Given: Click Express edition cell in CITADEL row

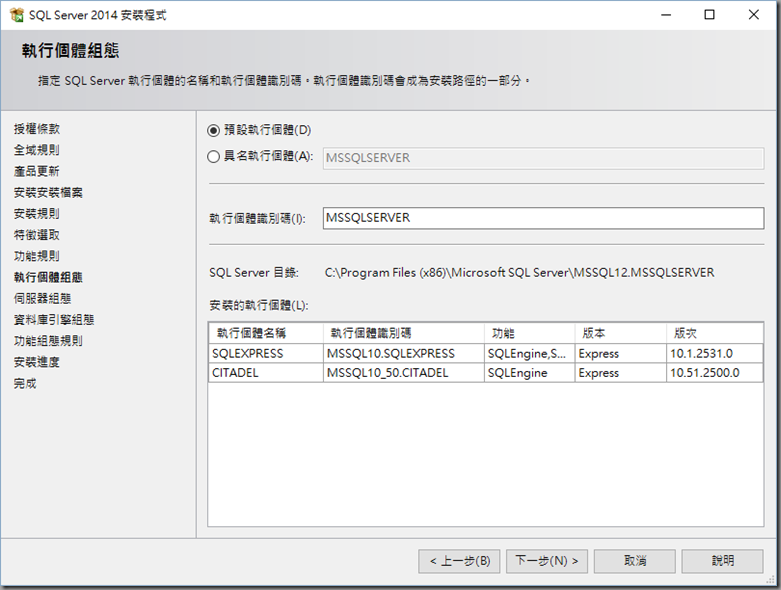Looking at the screenshot, I should pyautogui.click(x=621, y=373).
